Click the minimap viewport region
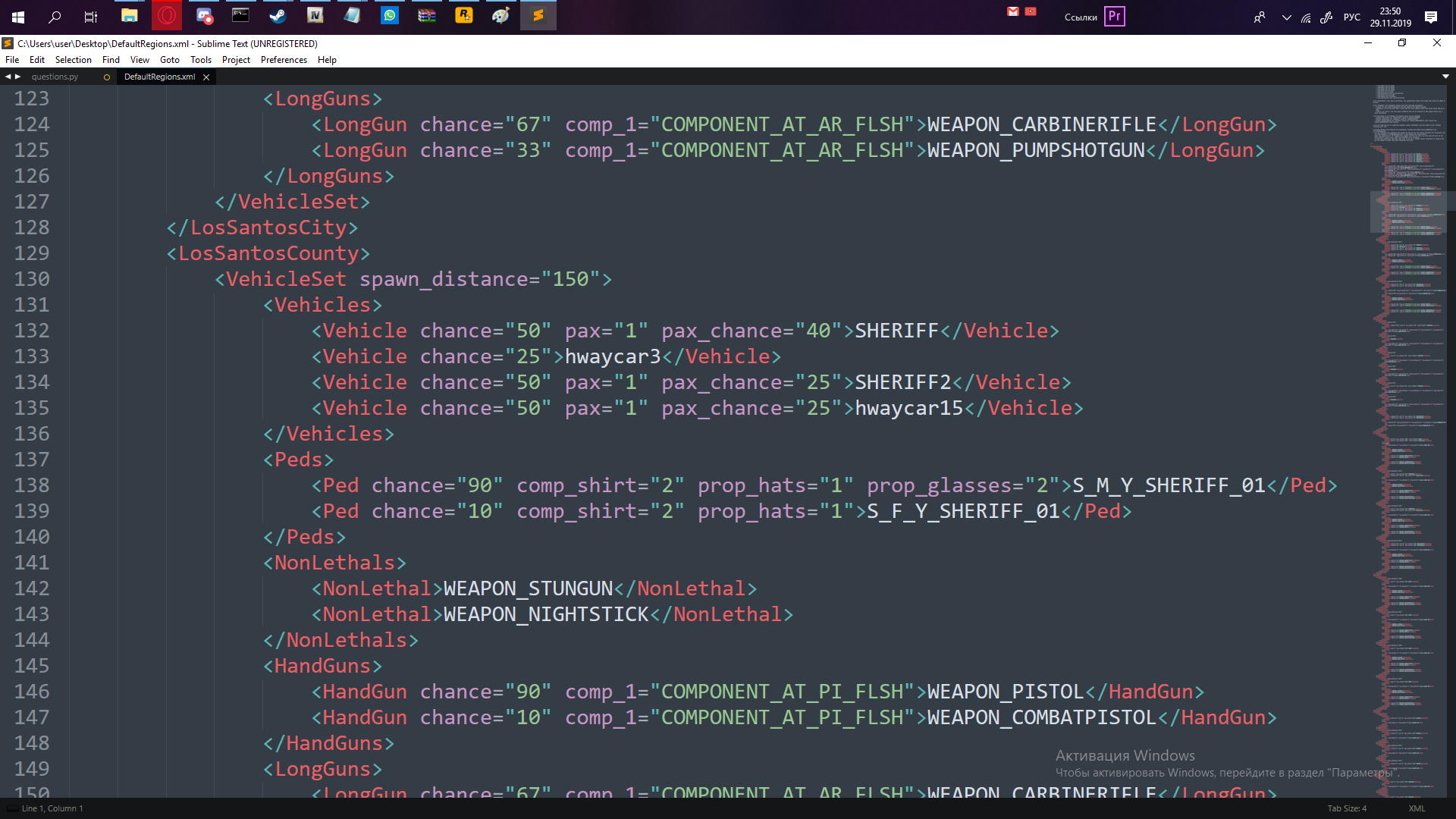This screenshot has height=819, width=1456. (x=1409, y=211)
